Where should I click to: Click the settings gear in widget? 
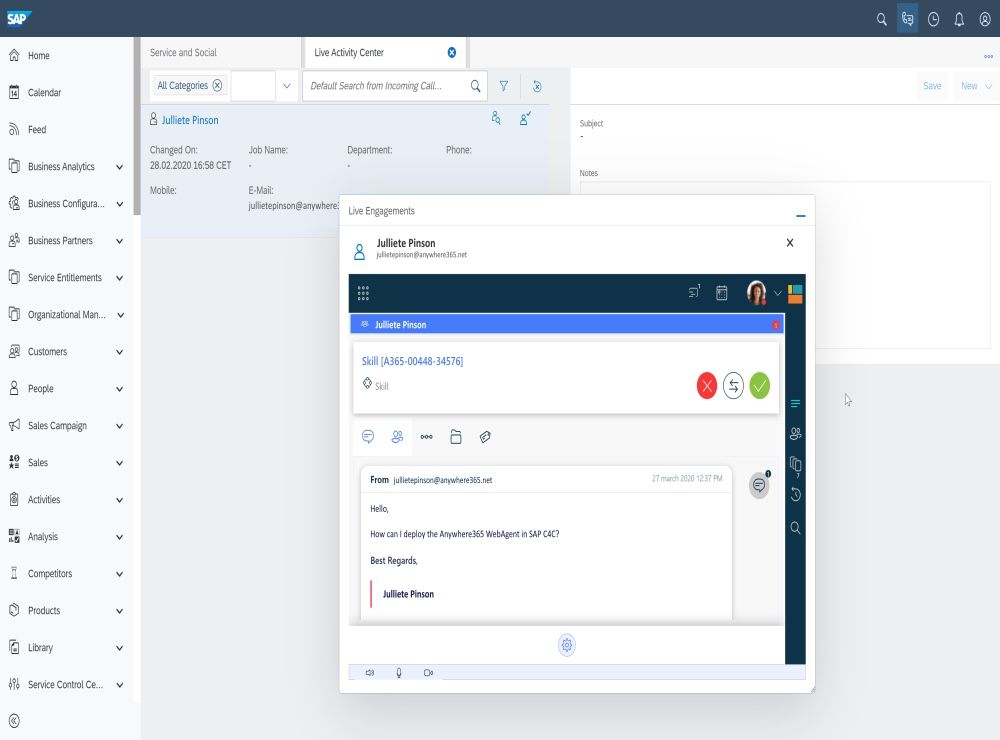point(566,645)
